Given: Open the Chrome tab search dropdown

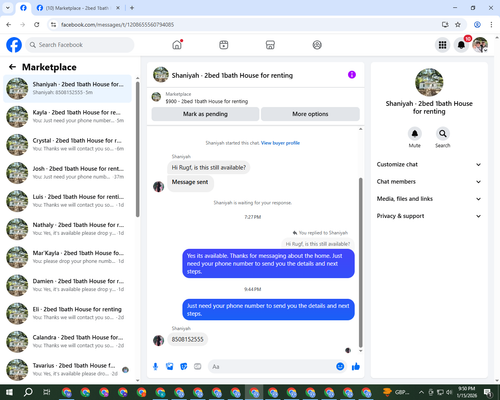Looking at the screenshot, I should pyautogui.click(x=8, y=8).
